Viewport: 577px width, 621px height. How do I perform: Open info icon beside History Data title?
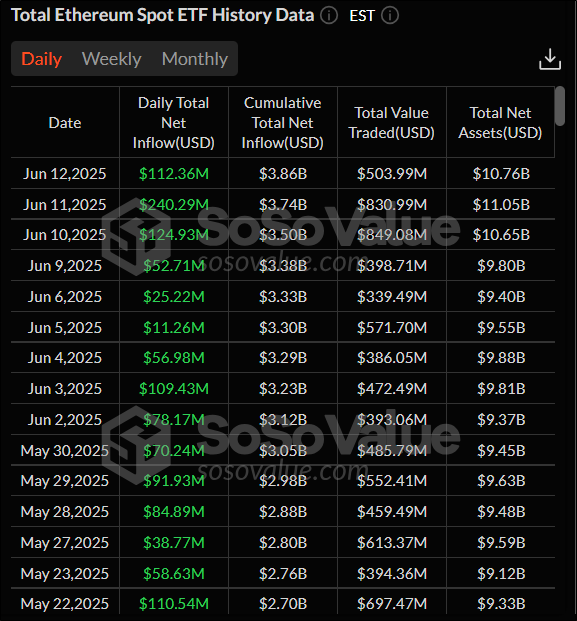pyautogui.click(x=329, y=16)
